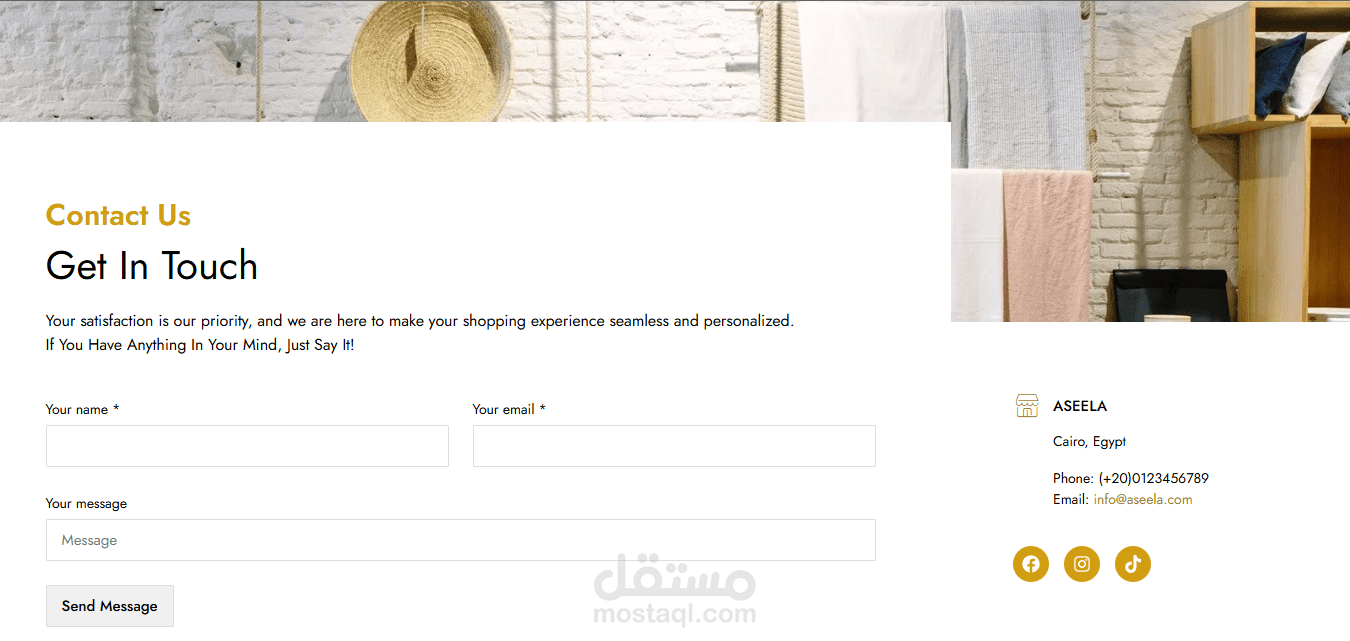Click the store icon beside ASEELA
This screenshot has width=1350, height=641.
[1027, 406]
